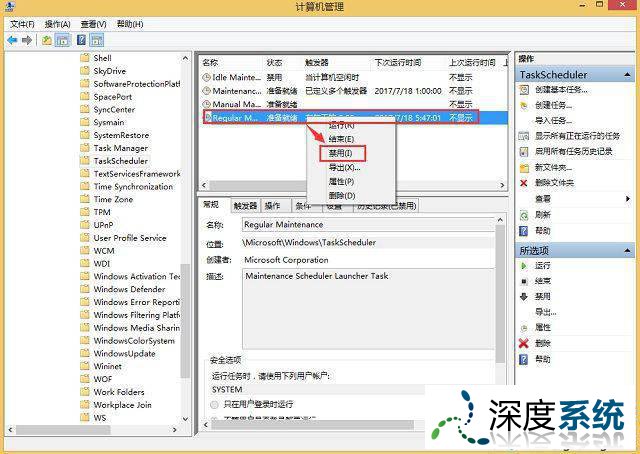
Task: Switch to the 常规 tab
Action: (212, 205)
